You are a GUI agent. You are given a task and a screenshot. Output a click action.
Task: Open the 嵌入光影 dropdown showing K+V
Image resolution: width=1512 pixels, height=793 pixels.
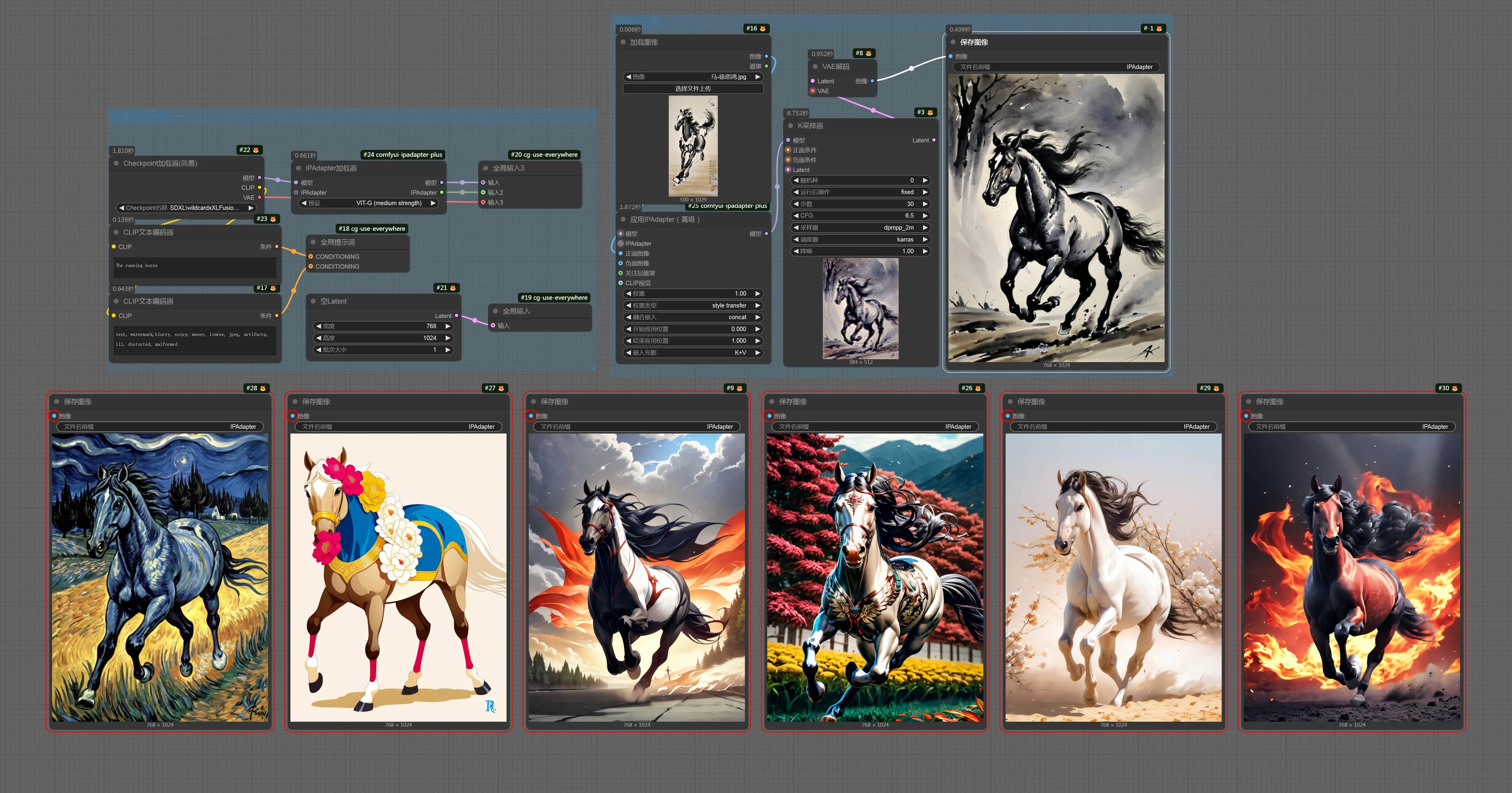(693, 353)
